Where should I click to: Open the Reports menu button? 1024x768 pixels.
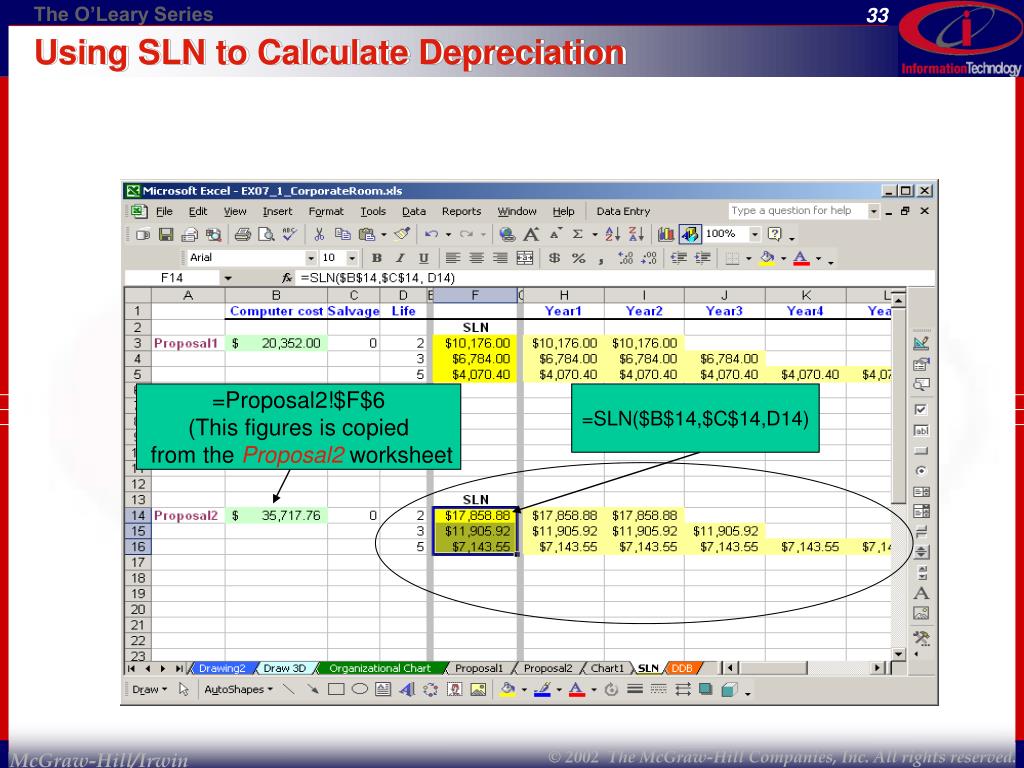click(x=461, y=212)
